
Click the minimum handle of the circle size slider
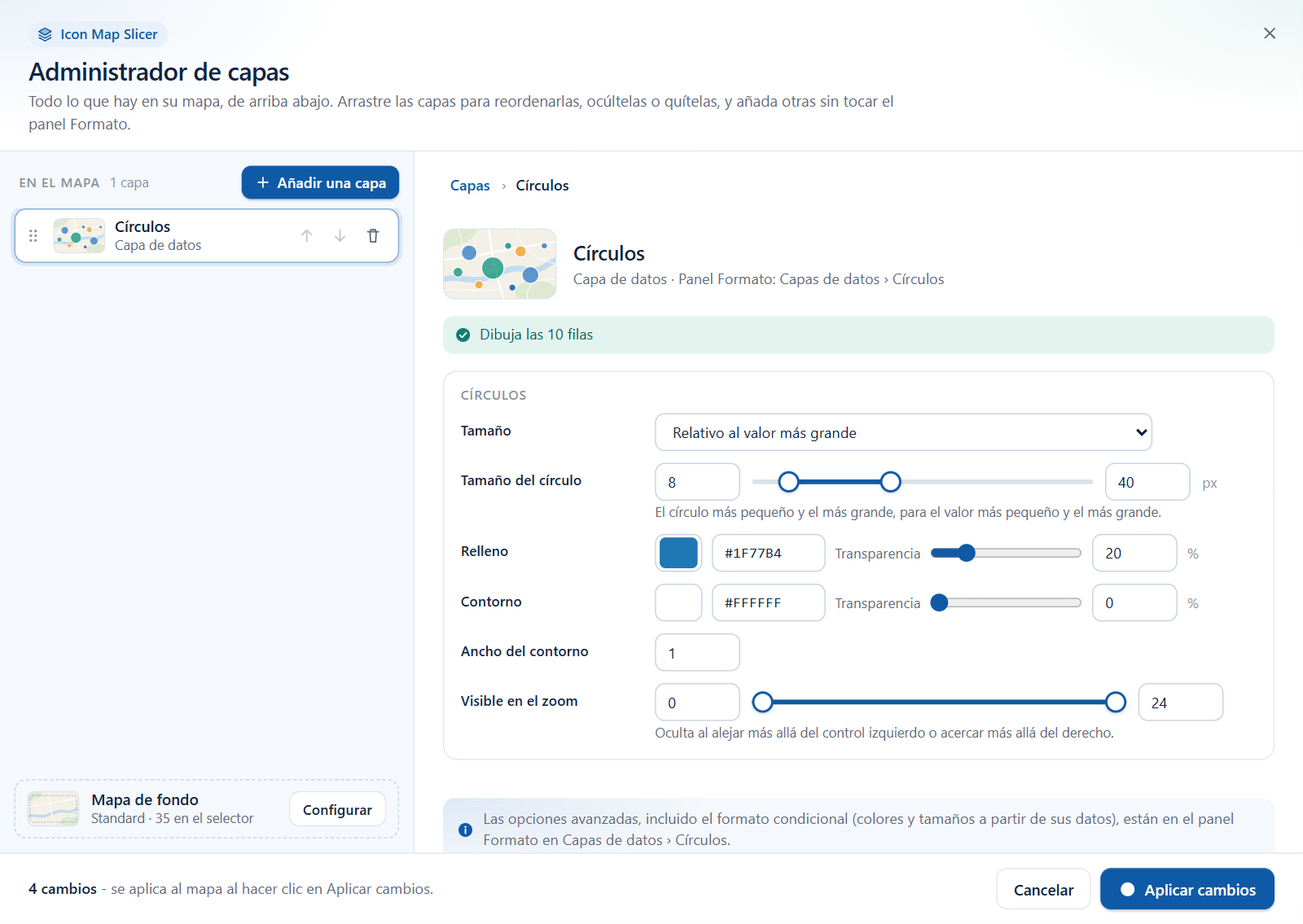[788, 482]
